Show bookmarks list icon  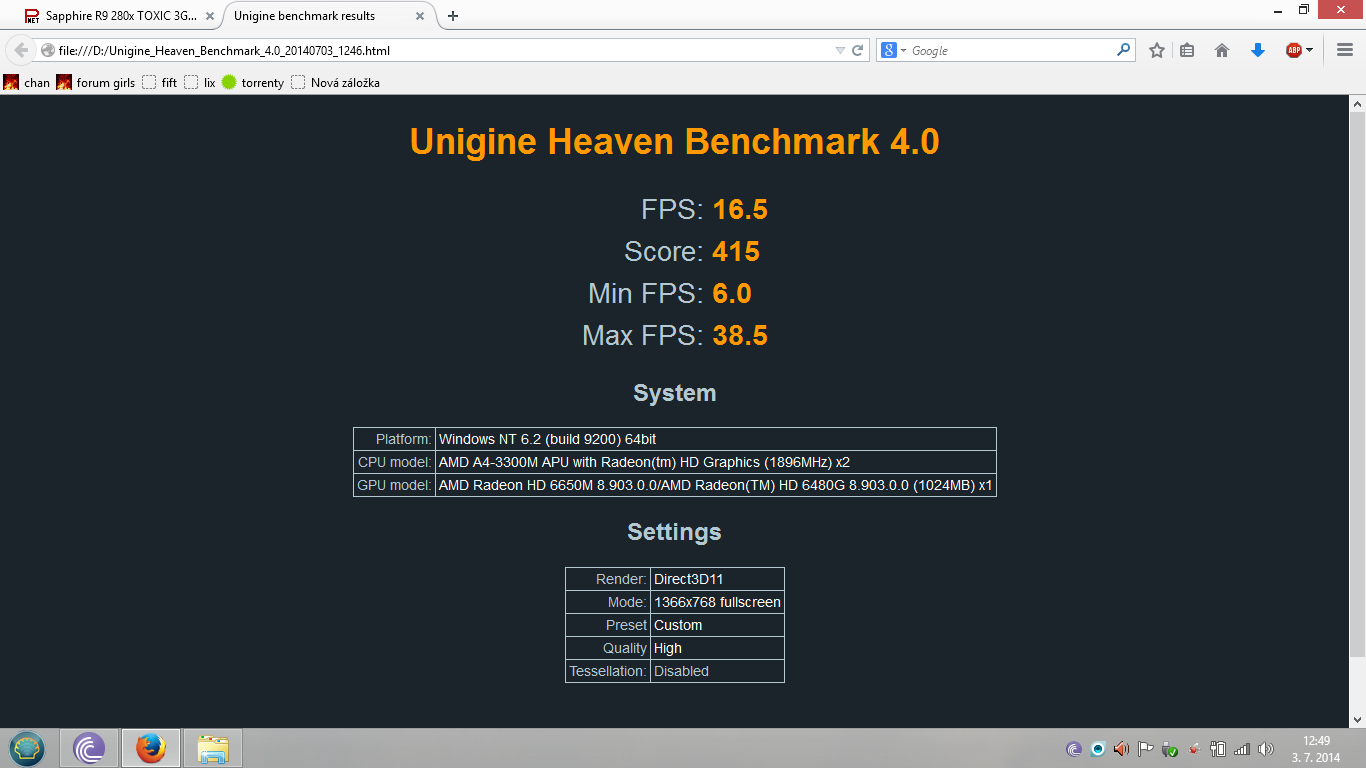point(1187,50)
